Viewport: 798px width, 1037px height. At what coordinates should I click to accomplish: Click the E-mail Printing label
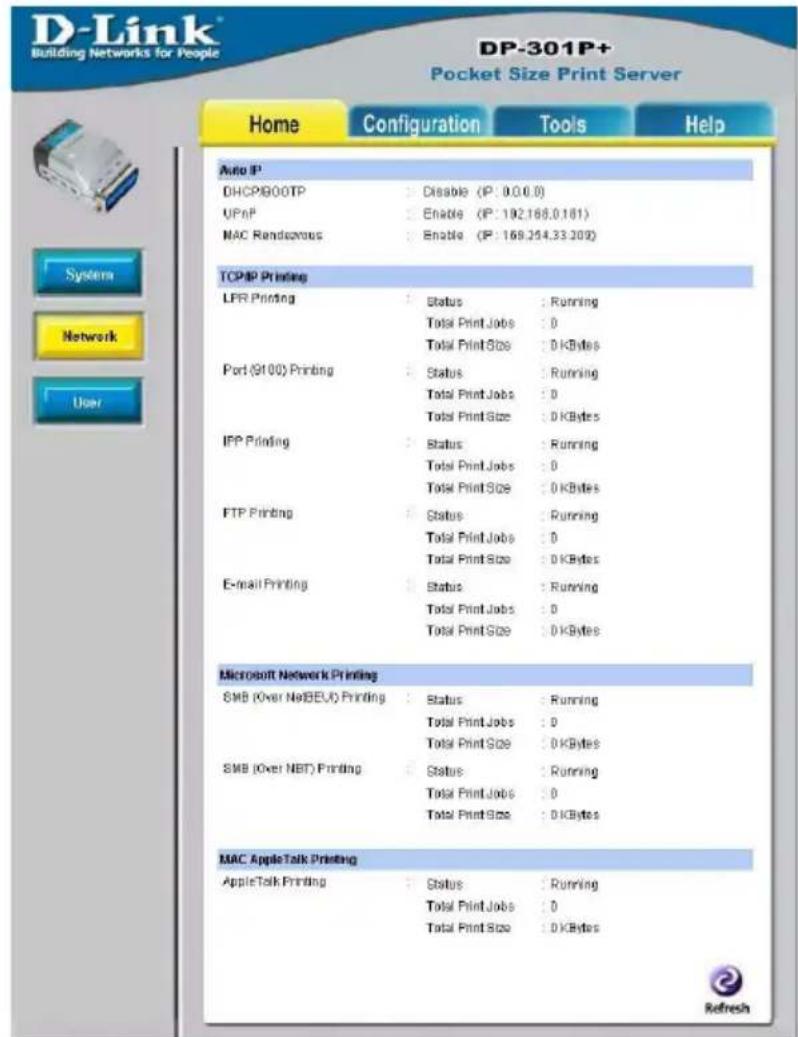265,584
